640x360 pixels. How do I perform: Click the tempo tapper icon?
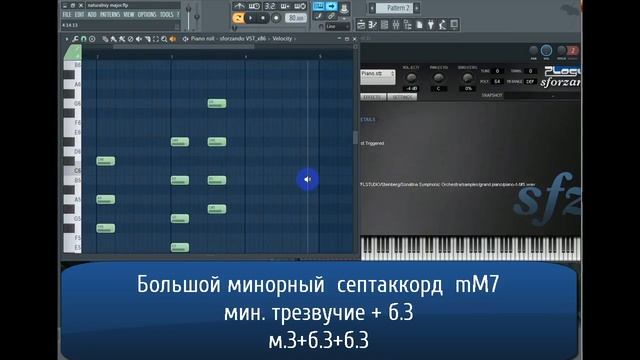pos(442,25)
